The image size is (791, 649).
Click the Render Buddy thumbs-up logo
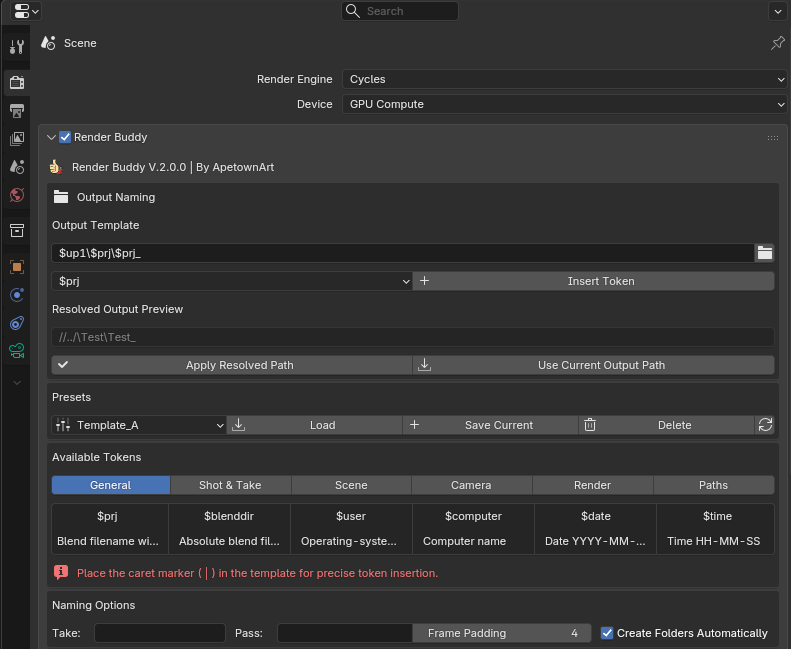pyautogui.click(x=55, y=167)
